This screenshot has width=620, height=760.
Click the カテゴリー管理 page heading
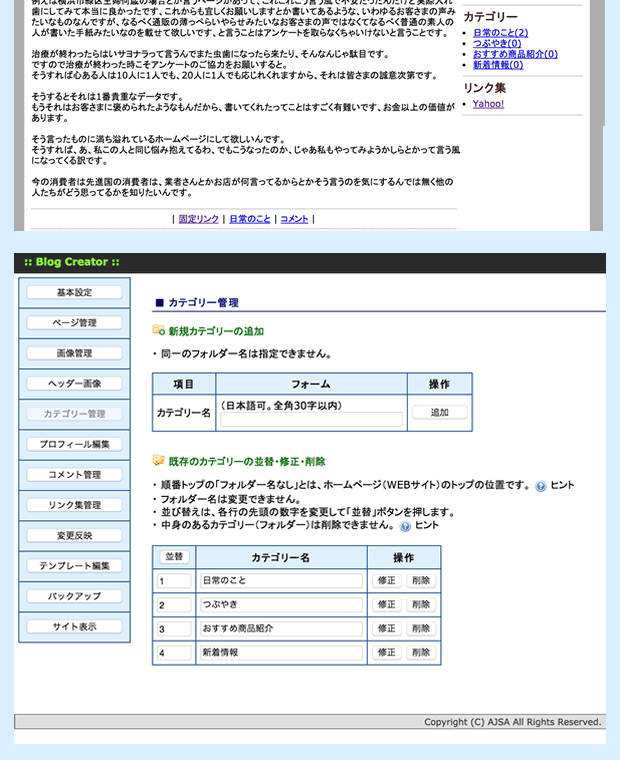click(x=203, y=303)
